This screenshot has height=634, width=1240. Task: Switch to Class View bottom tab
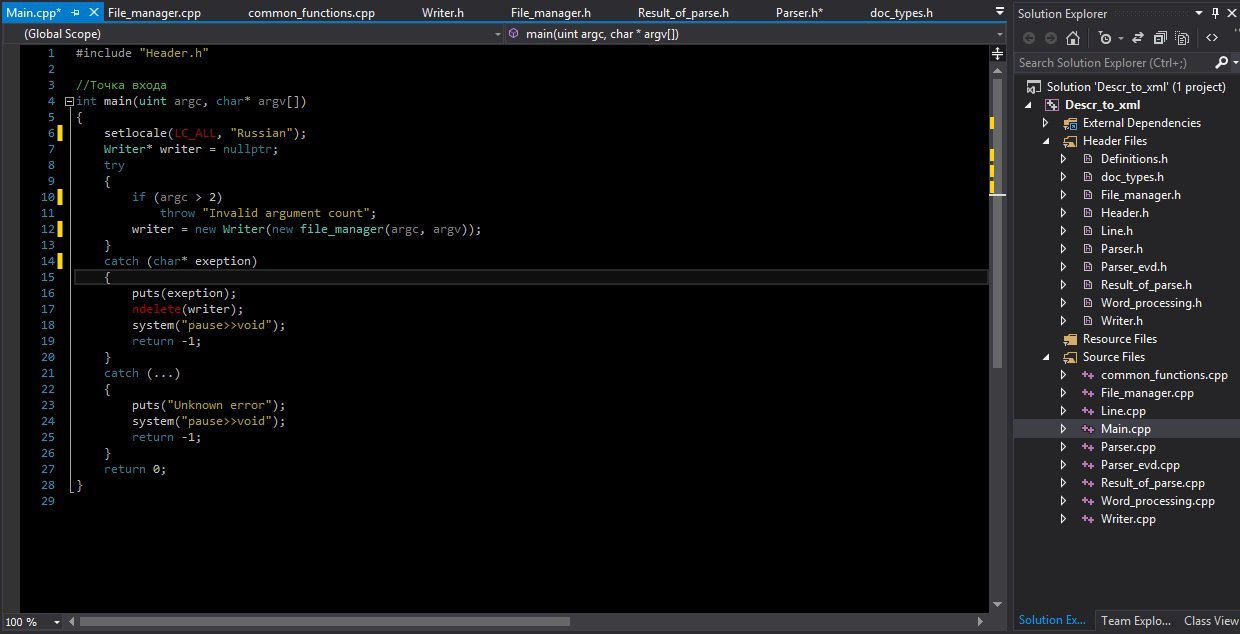click(1211, 621)
